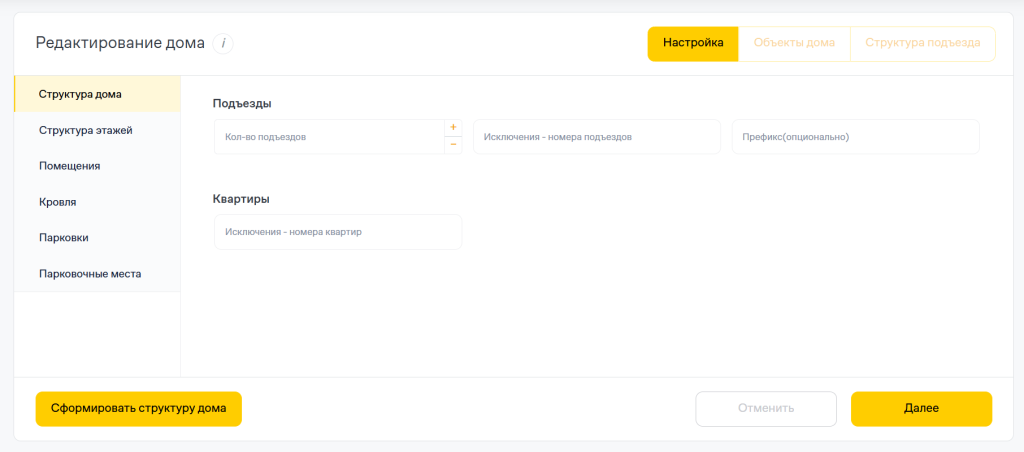Click the Исключения - номера квартир field
This screenshot has height=452, width=1024.
tap(338, 232)
